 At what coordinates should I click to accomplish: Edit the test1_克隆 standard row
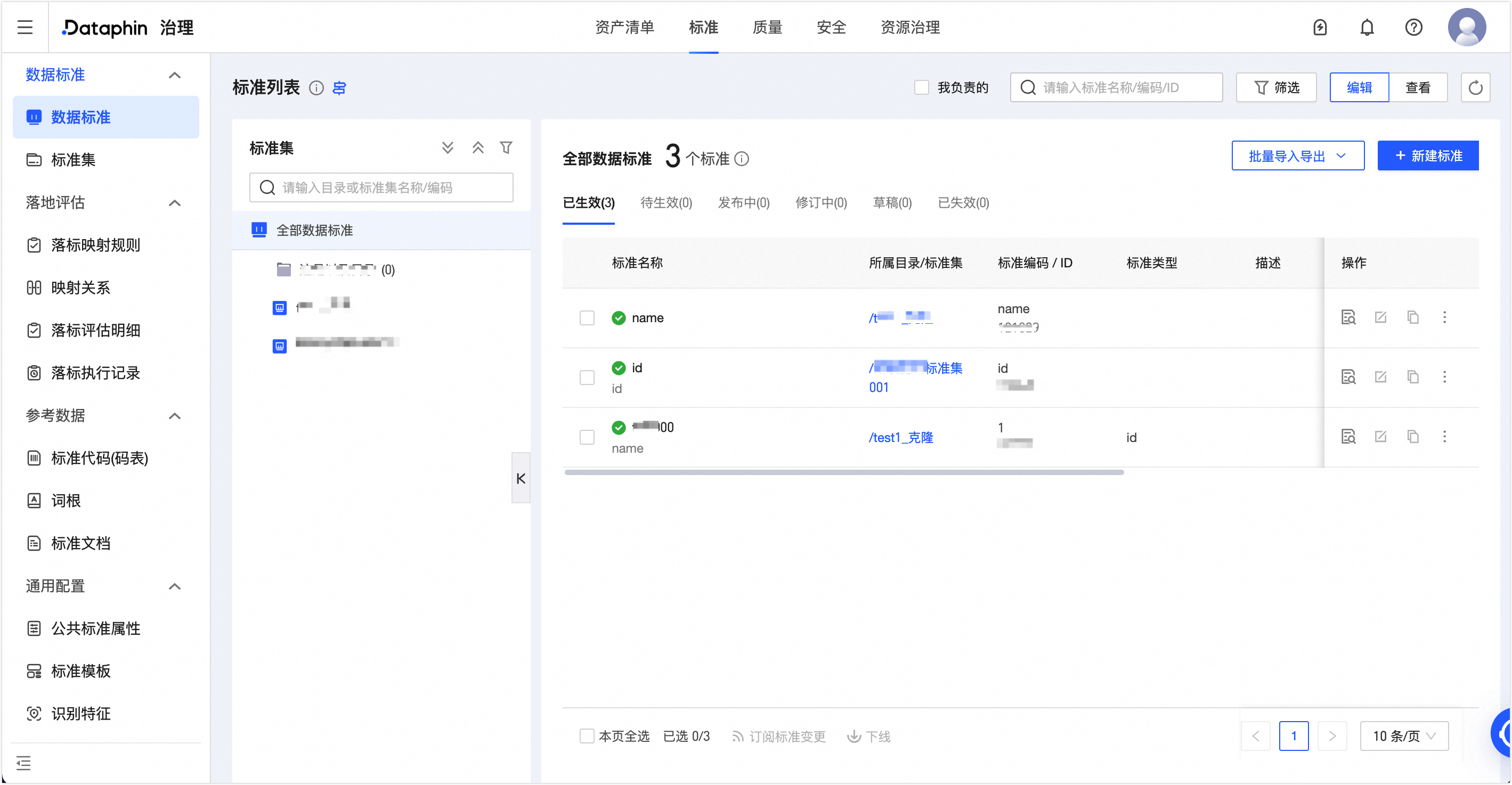(x=1380, y=437)
